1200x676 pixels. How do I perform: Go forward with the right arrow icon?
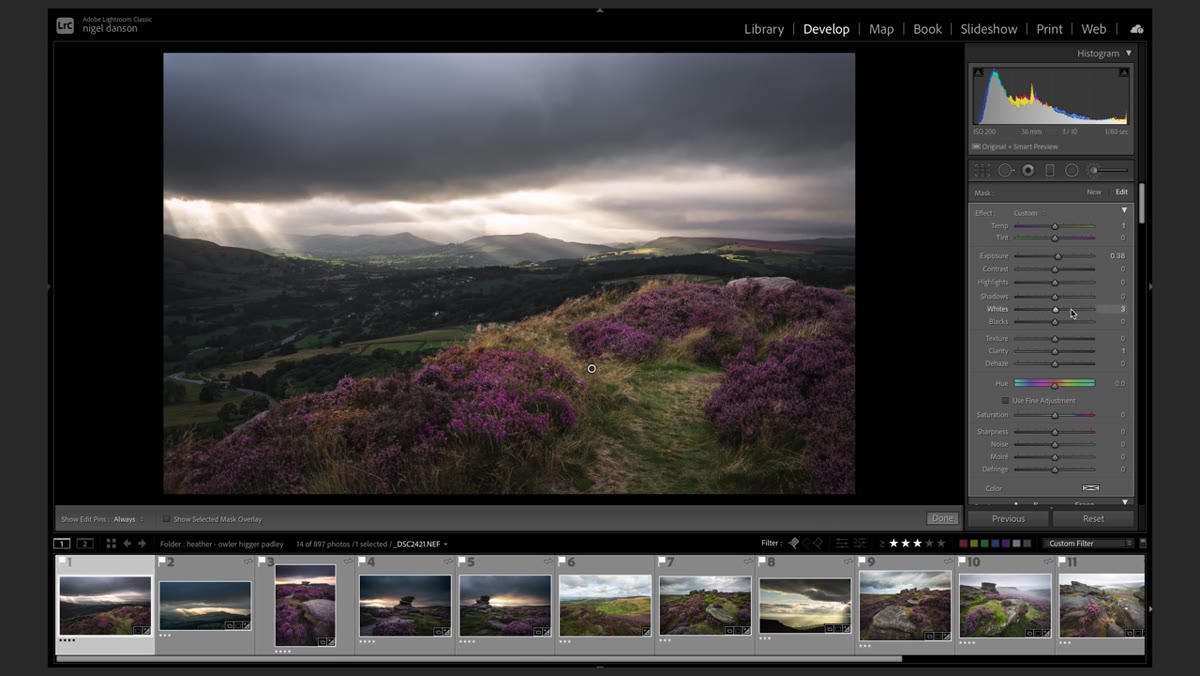(x=142, y=544)
